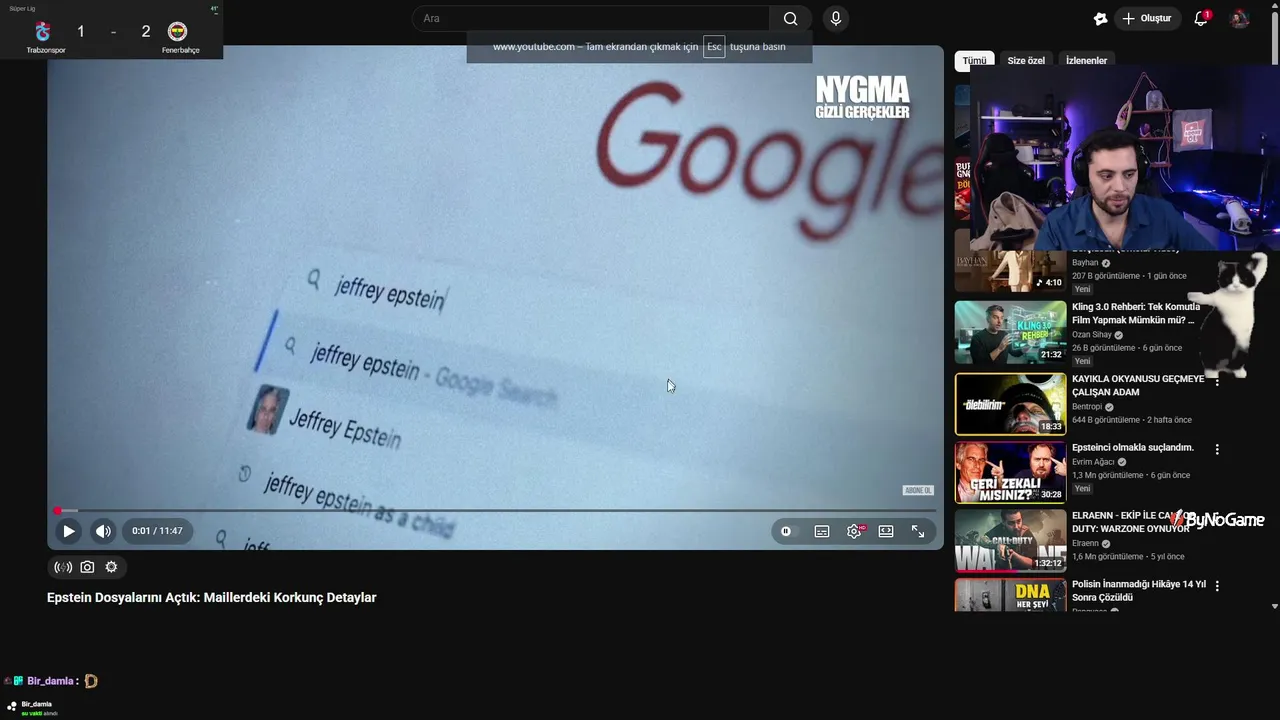Viewport: 1280px width, 720px height.
Task: Click the Bir_damla chat username
Action: pos(50,681)
